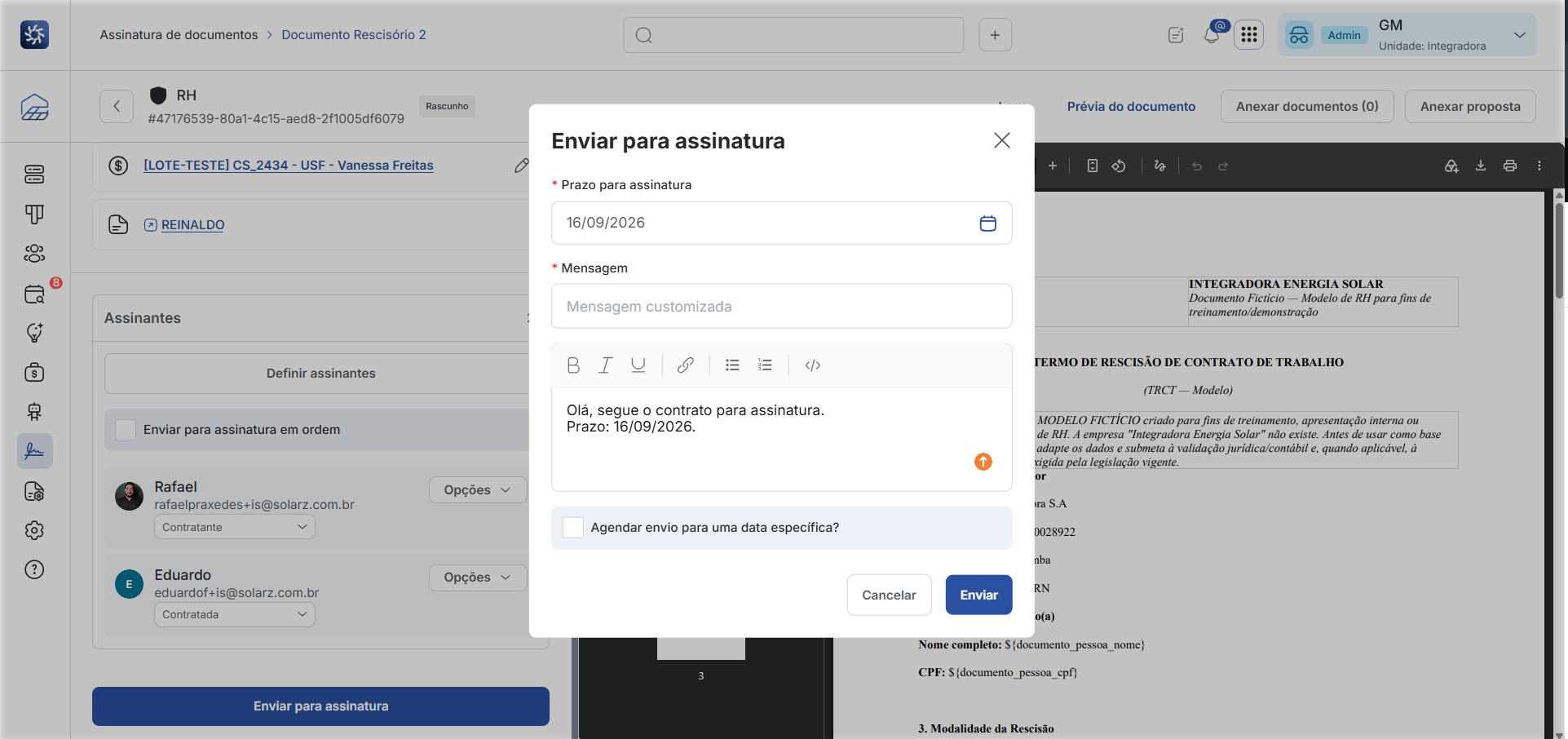Expand the GM user account menu
The image size is (1568, 739).
coord(1407,35)
